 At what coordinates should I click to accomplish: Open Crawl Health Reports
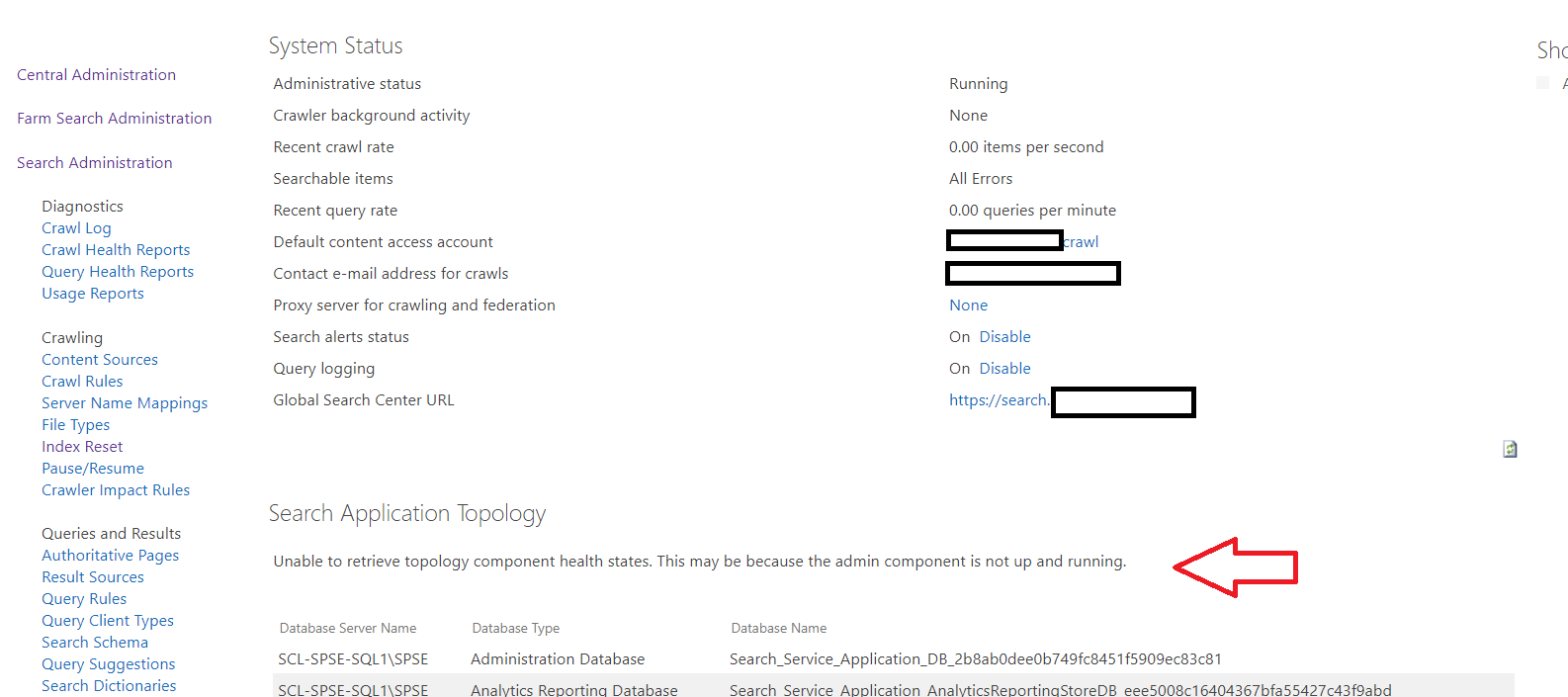[x=116, y=250]
